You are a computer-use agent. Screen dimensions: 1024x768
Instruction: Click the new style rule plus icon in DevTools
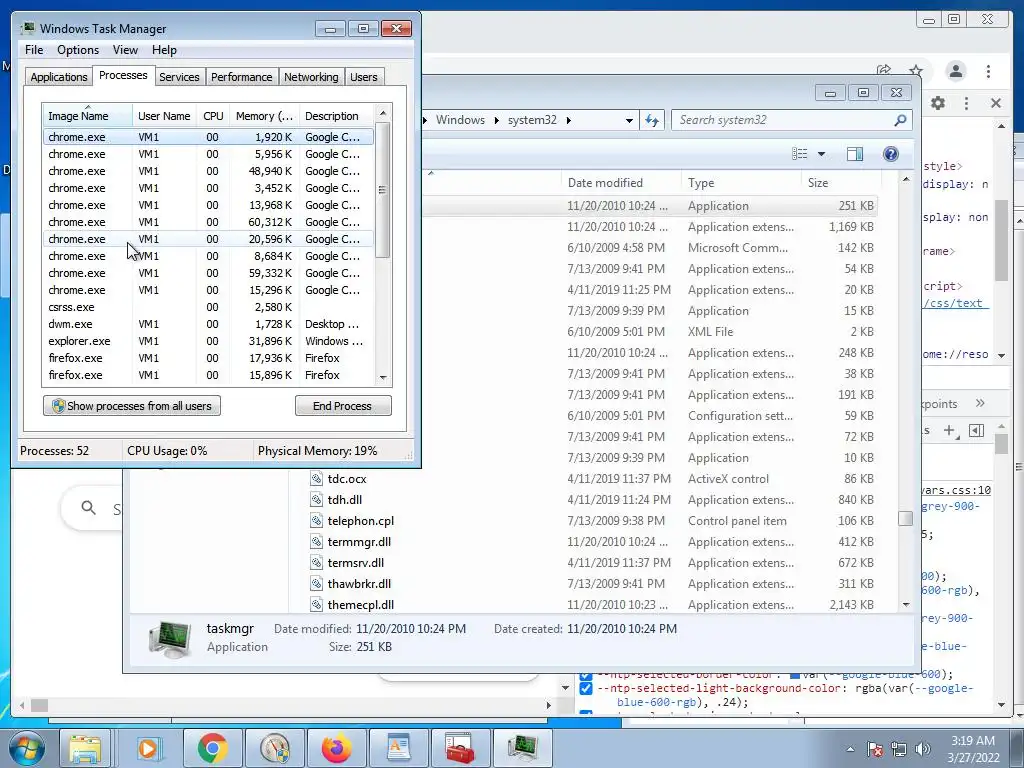pyautogui.click(x=950, y=430)
